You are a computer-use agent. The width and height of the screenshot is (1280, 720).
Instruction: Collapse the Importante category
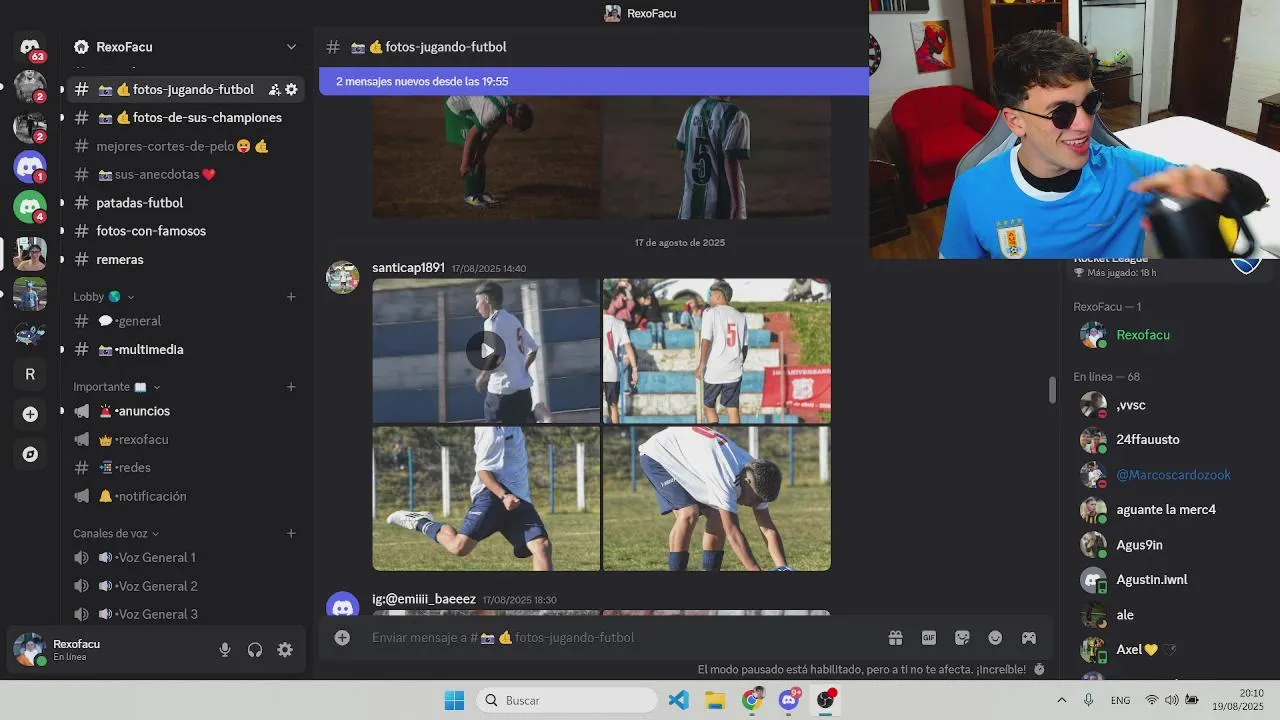116,386
